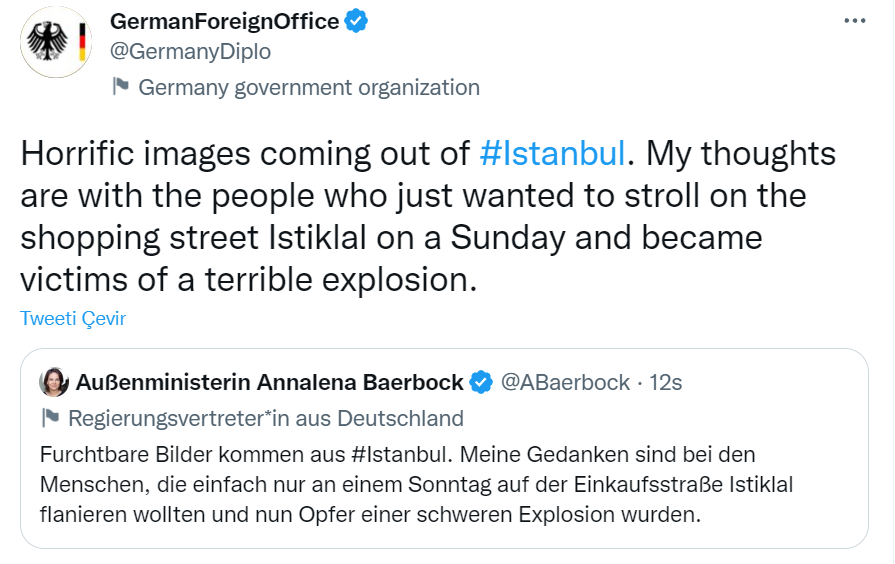Viewport: 895px width, 564px height.
Task: Click #Istanbul in the quoted German tweet
Action: pyautogui.click(x=398, y=455)
